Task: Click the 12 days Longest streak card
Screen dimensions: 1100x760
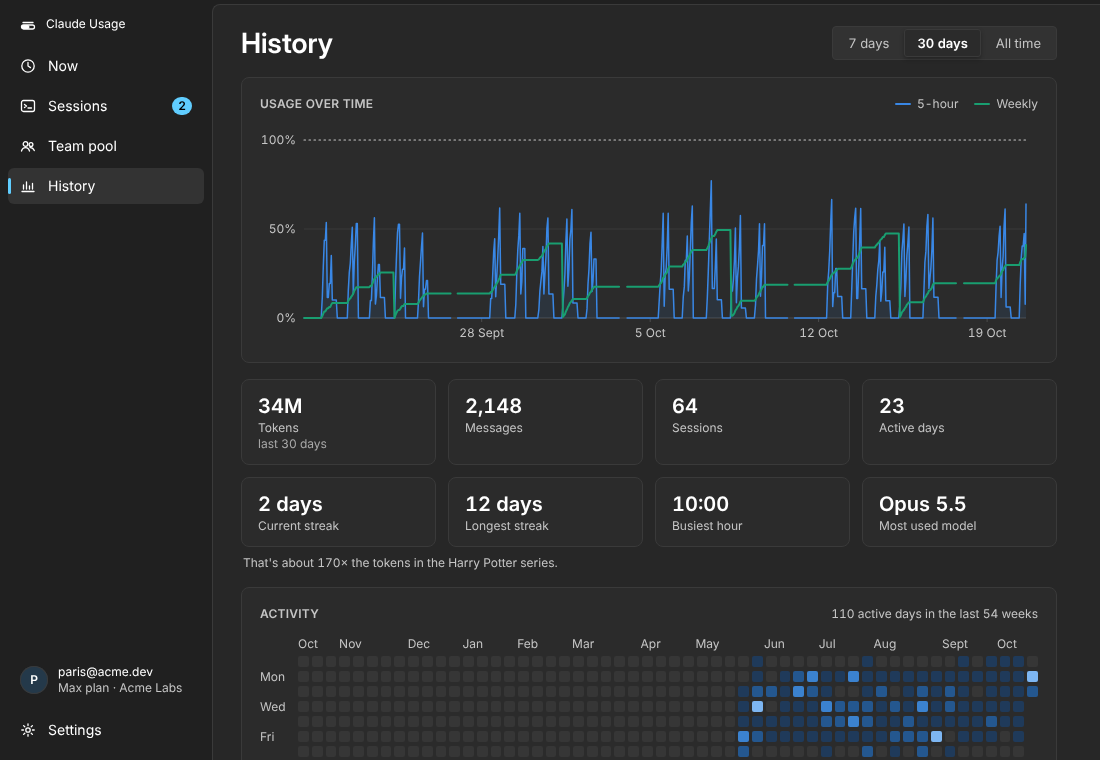Action: pyautogui.click(x=545, y=512)
